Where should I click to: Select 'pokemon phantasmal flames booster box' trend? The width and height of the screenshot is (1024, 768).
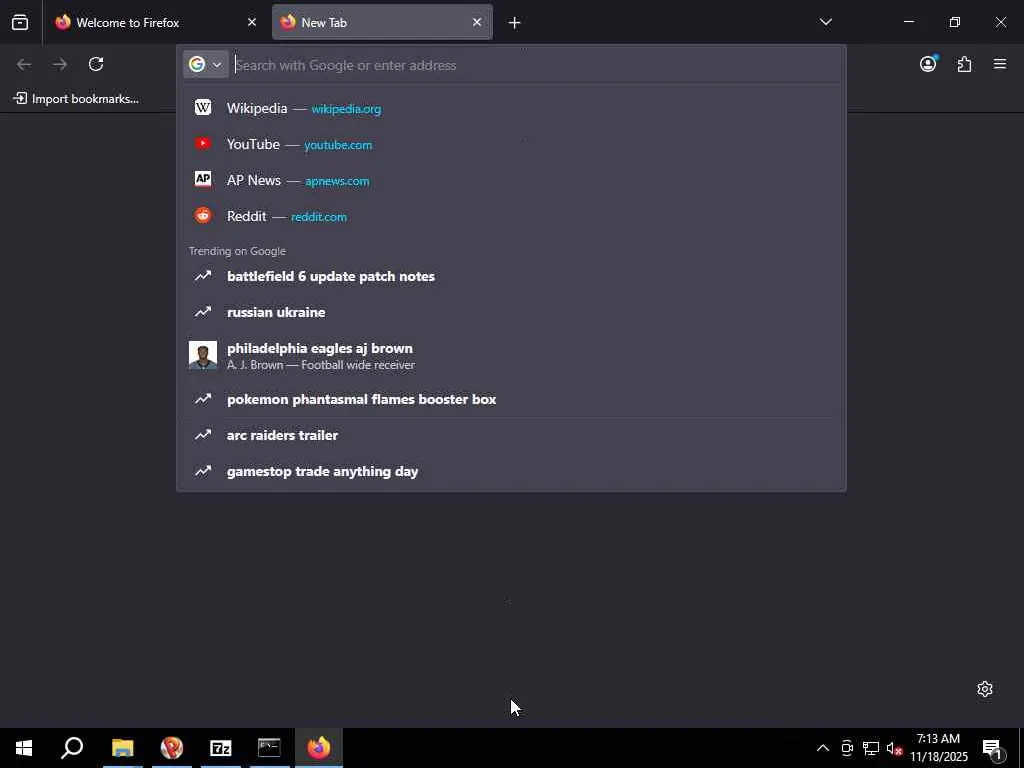pyautogui.click(x=511, y=399)
